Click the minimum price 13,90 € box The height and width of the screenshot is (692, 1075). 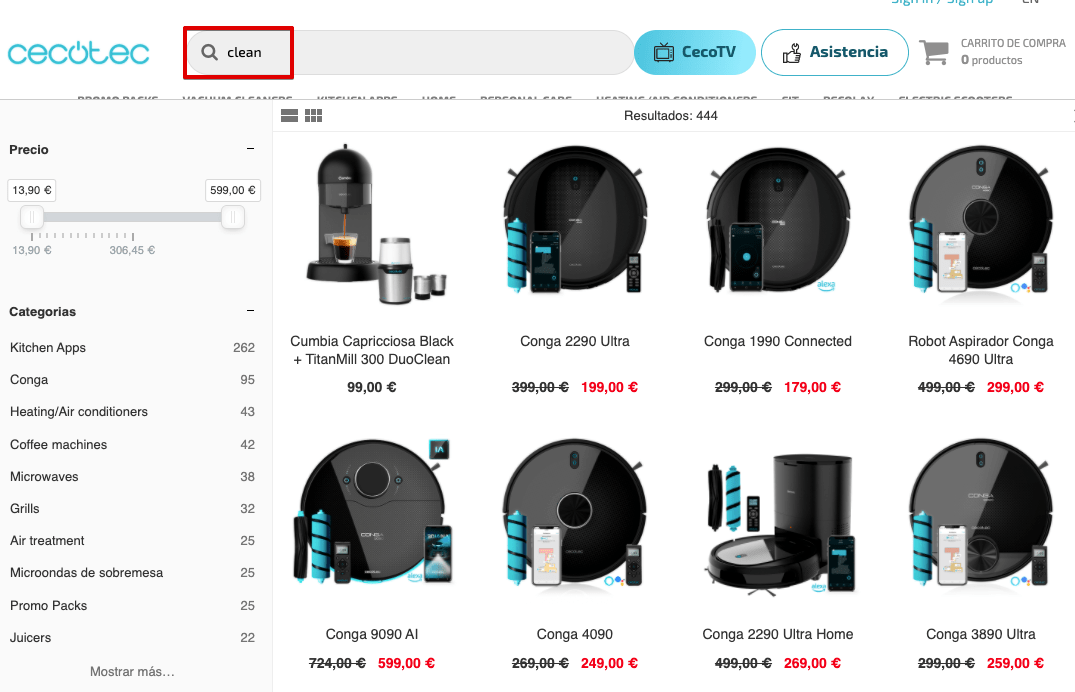pos(32,190)
